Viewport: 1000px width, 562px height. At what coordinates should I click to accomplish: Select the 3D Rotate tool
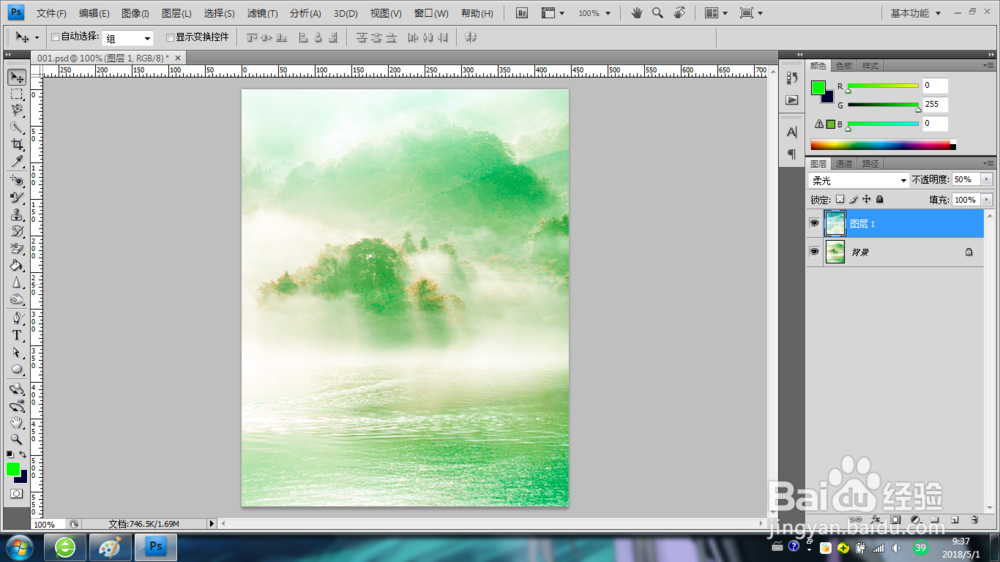[x=17, y=389]
